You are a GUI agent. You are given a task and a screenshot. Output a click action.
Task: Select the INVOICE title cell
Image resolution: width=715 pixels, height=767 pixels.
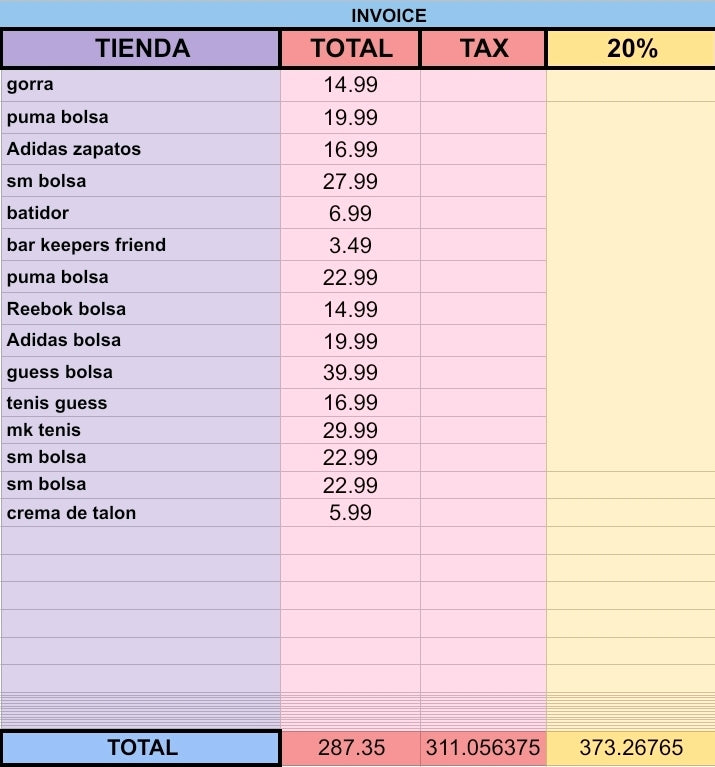[358, 15]
